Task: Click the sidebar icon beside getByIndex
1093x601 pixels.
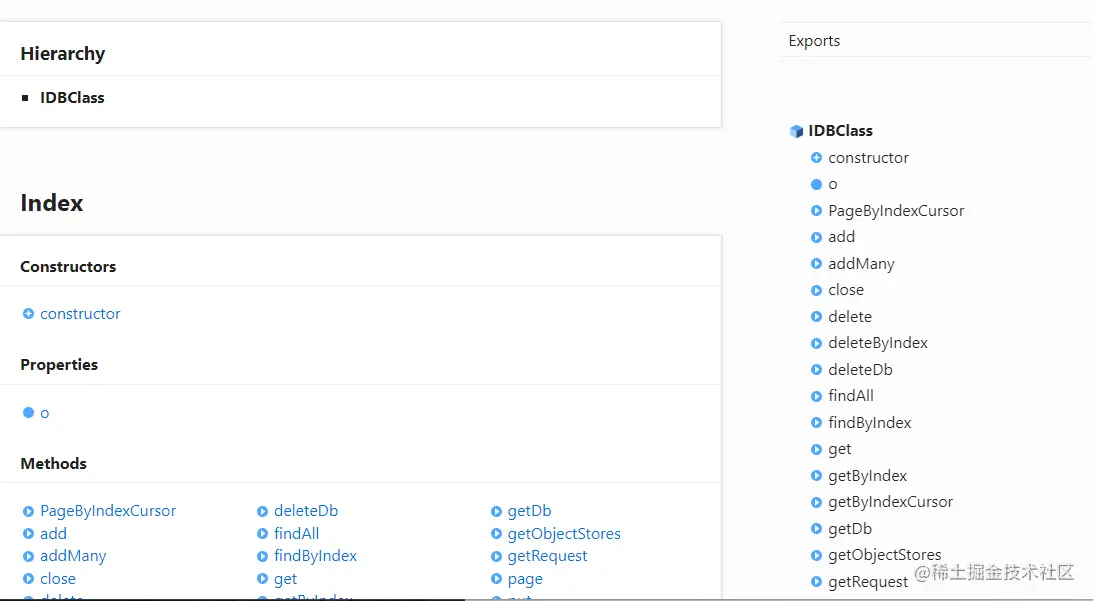Action: pos(816,476)
